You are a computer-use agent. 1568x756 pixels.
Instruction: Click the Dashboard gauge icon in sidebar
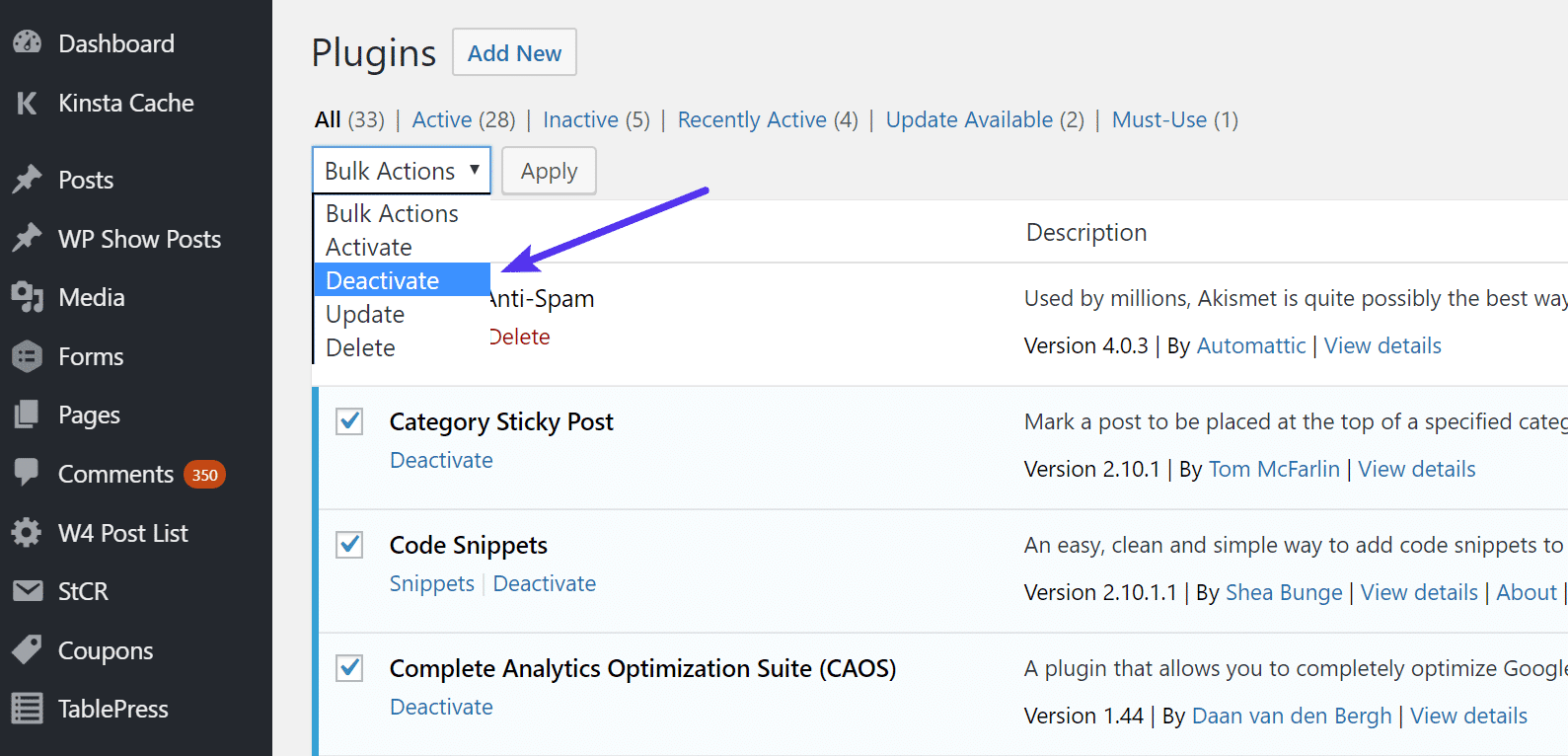(27, 43)
